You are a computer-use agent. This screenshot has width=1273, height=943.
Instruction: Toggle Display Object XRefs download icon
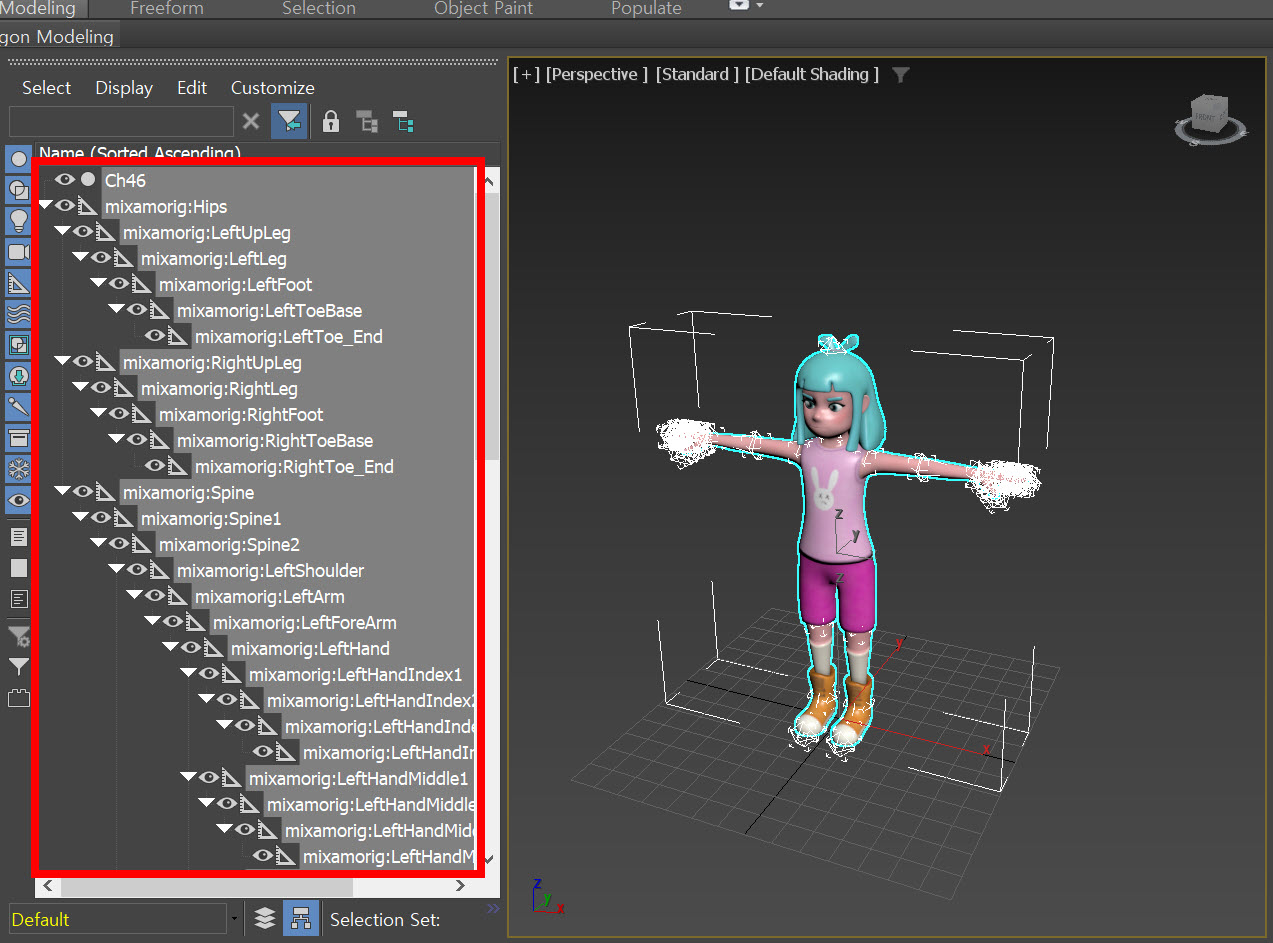tap(18, 376)
